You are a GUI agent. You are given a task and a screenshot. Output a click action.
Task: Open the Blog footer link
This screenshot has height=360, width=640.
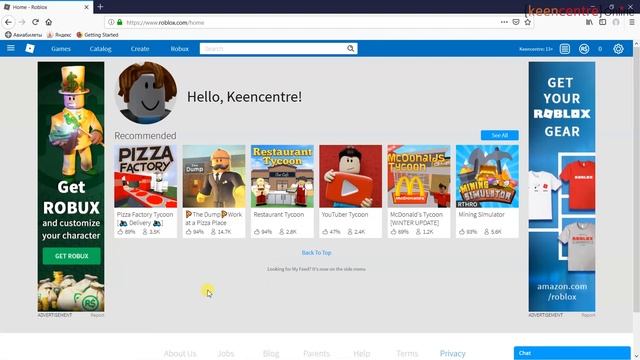click(271, 353)
